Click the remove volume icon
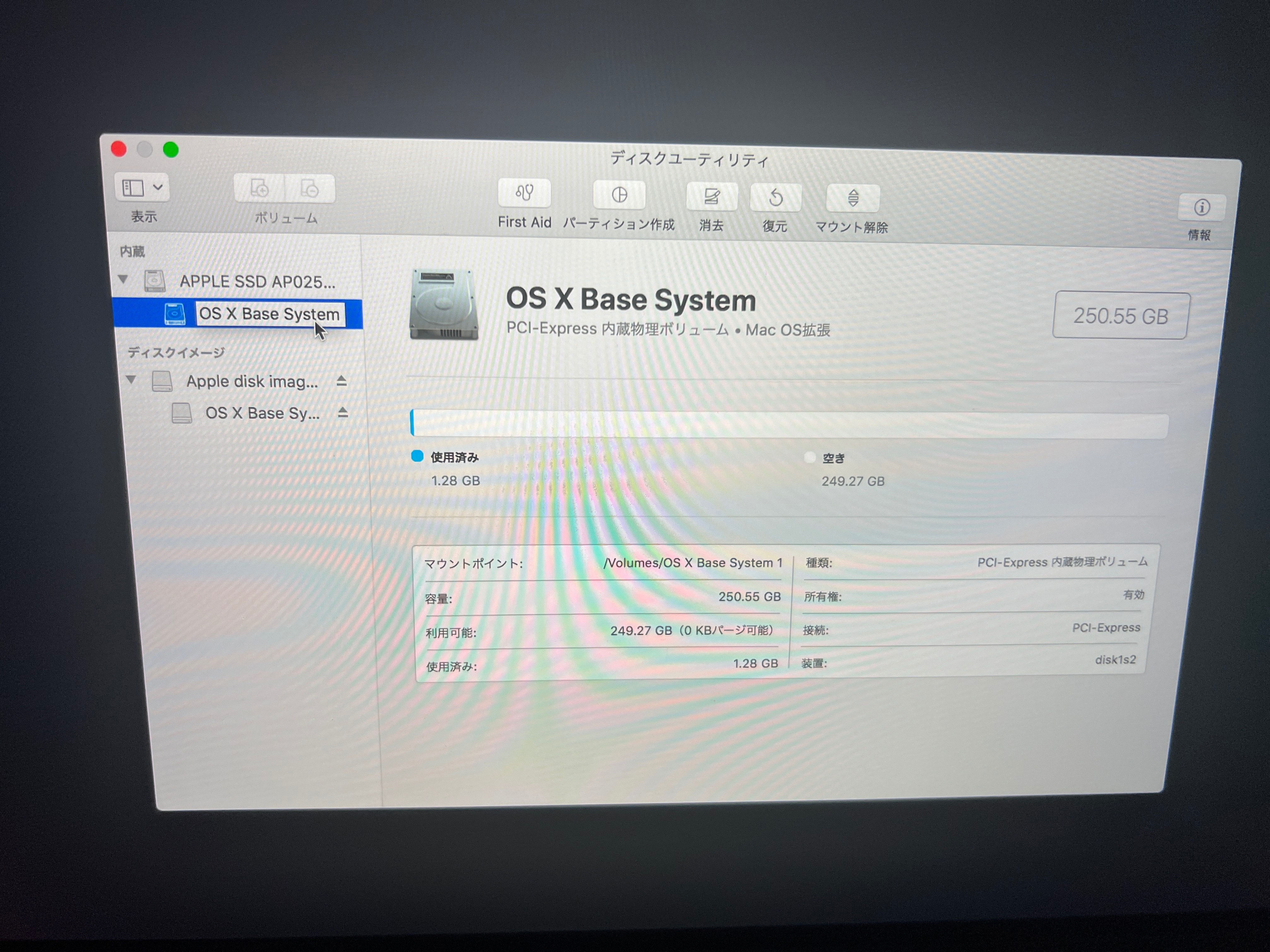1270x952 pixels. click(x=309, y=189)
